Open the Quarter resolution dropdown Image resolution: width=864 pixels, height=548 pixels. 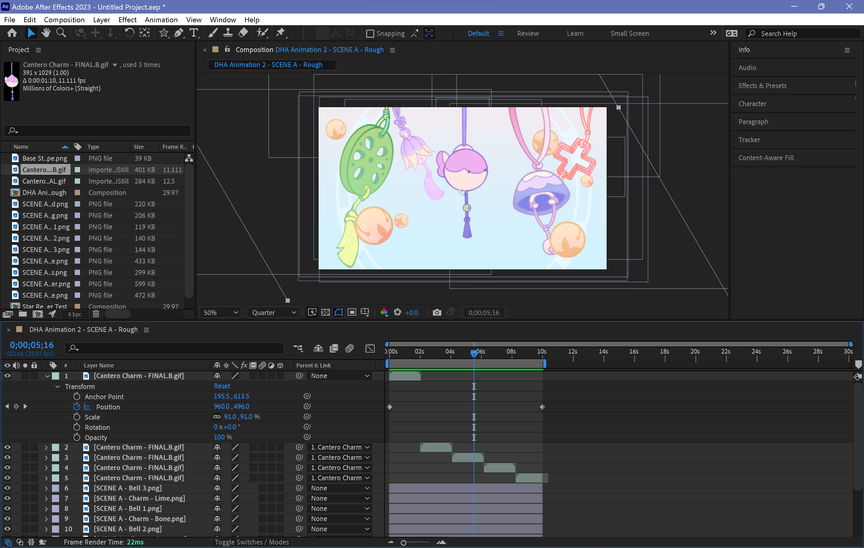[x=273, y=312]
